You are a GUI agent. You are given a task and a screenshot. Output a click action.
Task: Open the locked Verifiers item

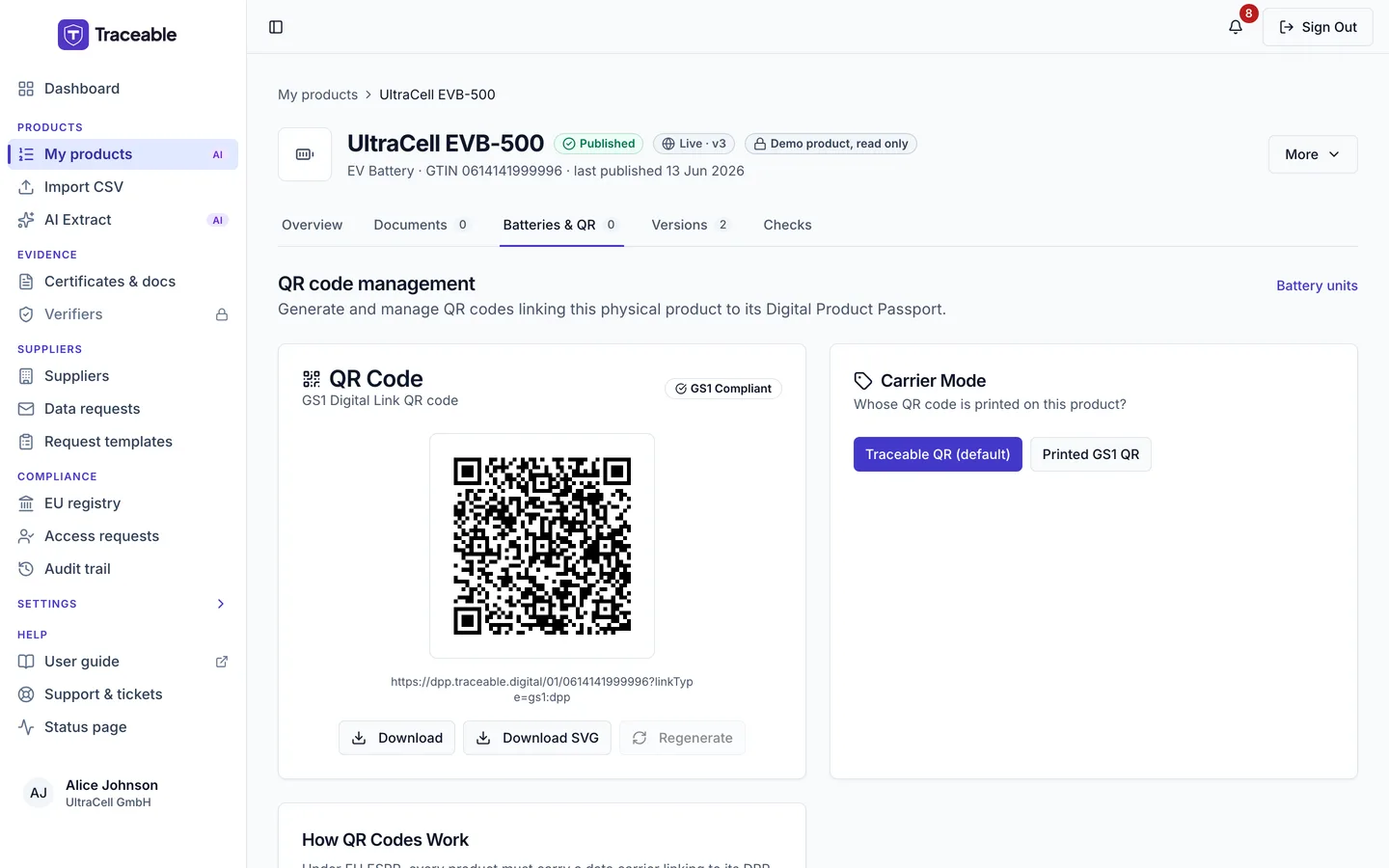click(123, 314)
